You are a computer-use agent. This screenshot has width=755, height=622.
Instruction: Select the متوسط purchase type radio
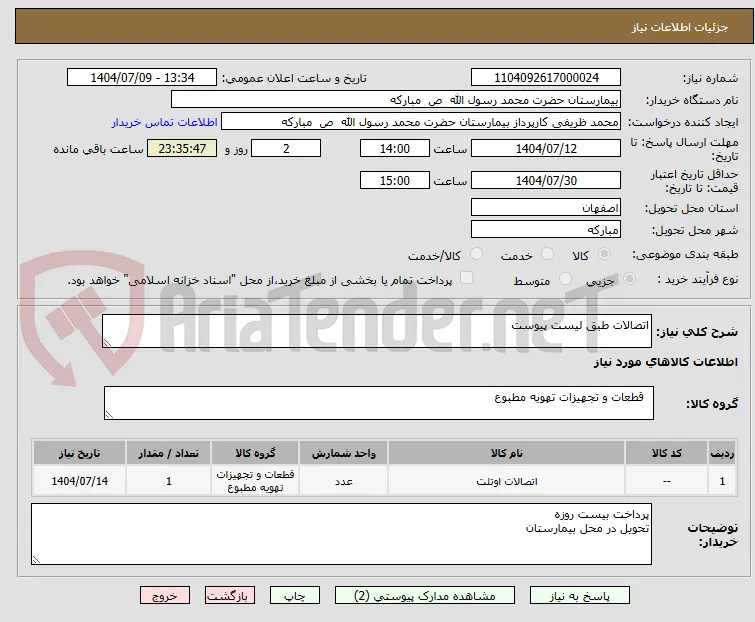tap(565, 279)
